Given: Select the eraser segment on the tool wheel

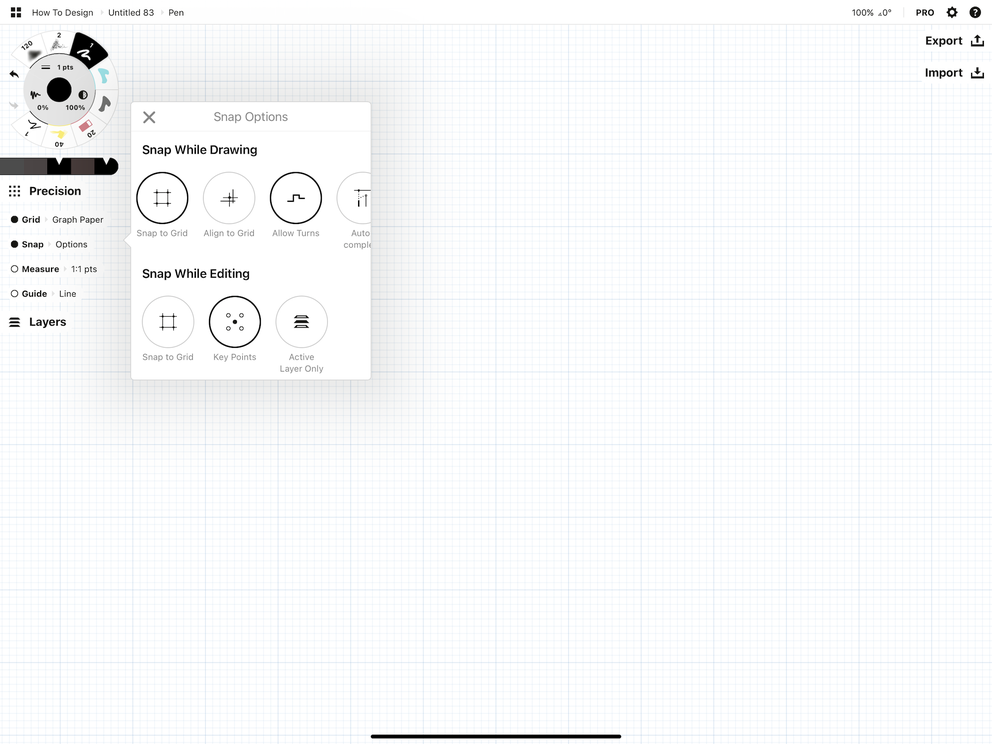Looking at the screenshot, I should coord(86,125).
